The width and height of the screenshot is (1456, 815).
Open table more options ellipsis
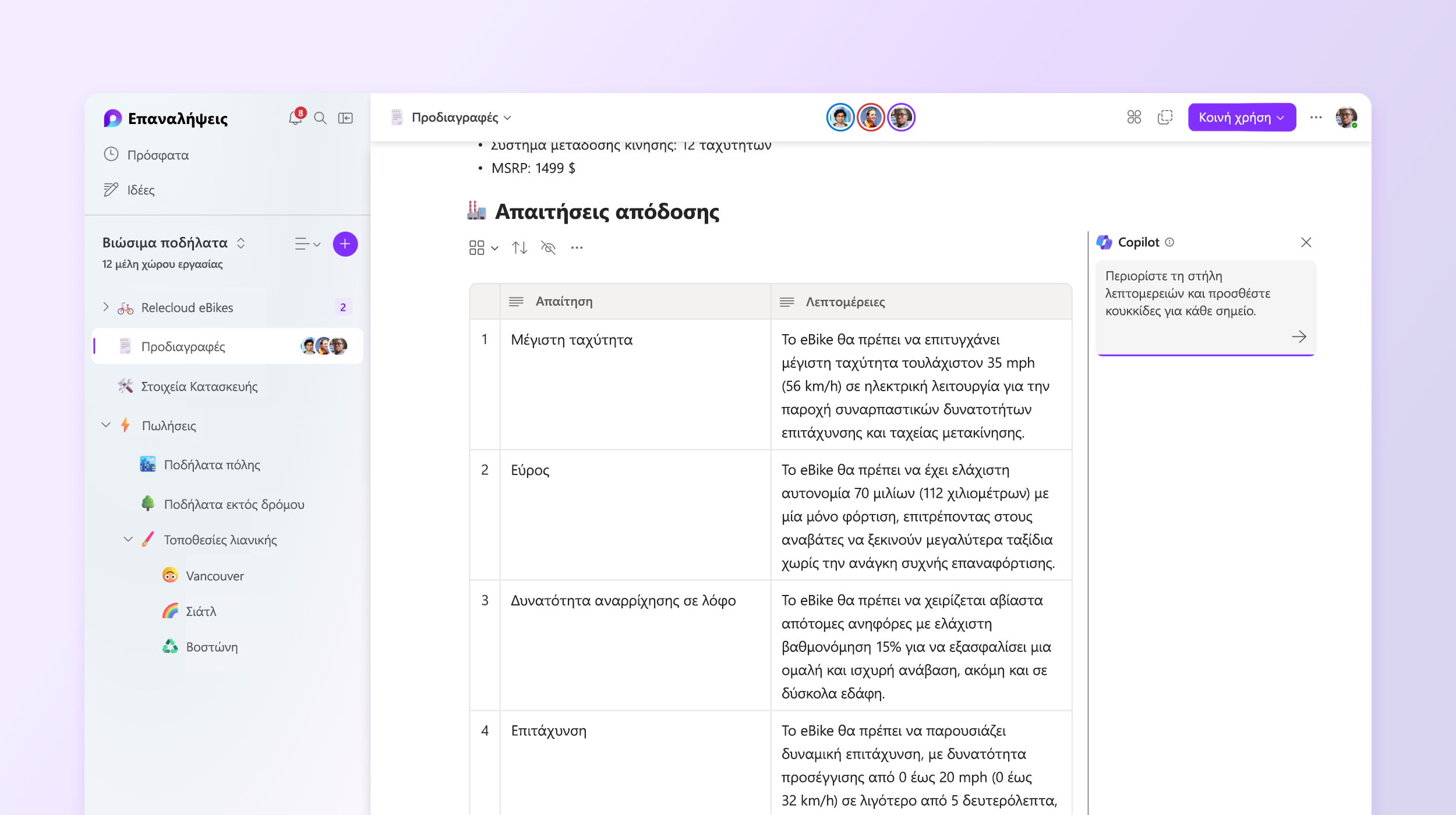[577, 248]
